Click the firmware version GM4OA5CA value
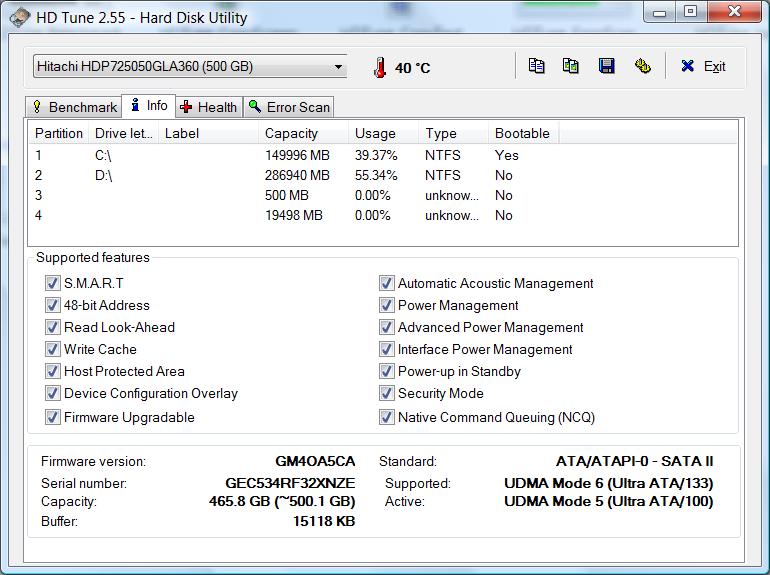This screenshot has height=575, width=770. click(x=315, y=462)
